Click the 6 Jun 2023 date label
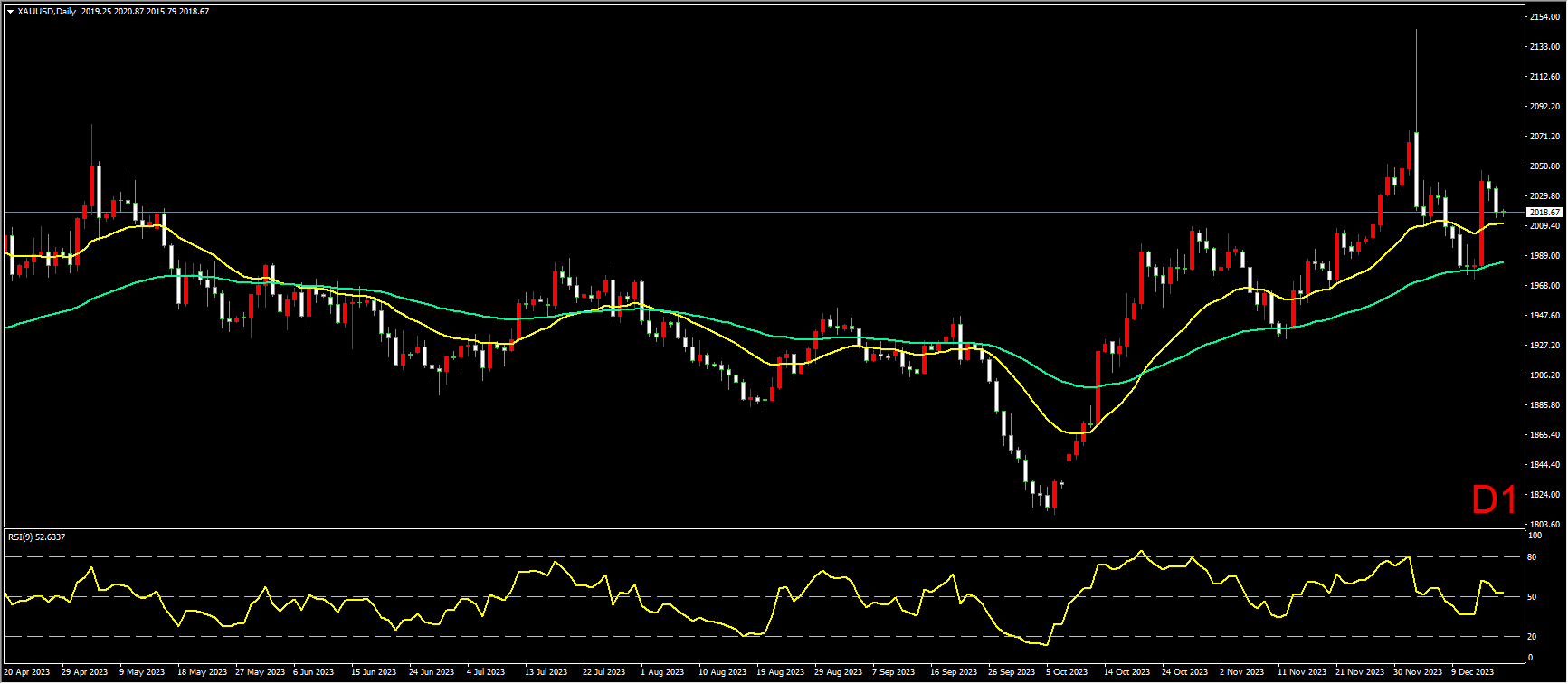1568x684 pixels. [x=314, y=673]
